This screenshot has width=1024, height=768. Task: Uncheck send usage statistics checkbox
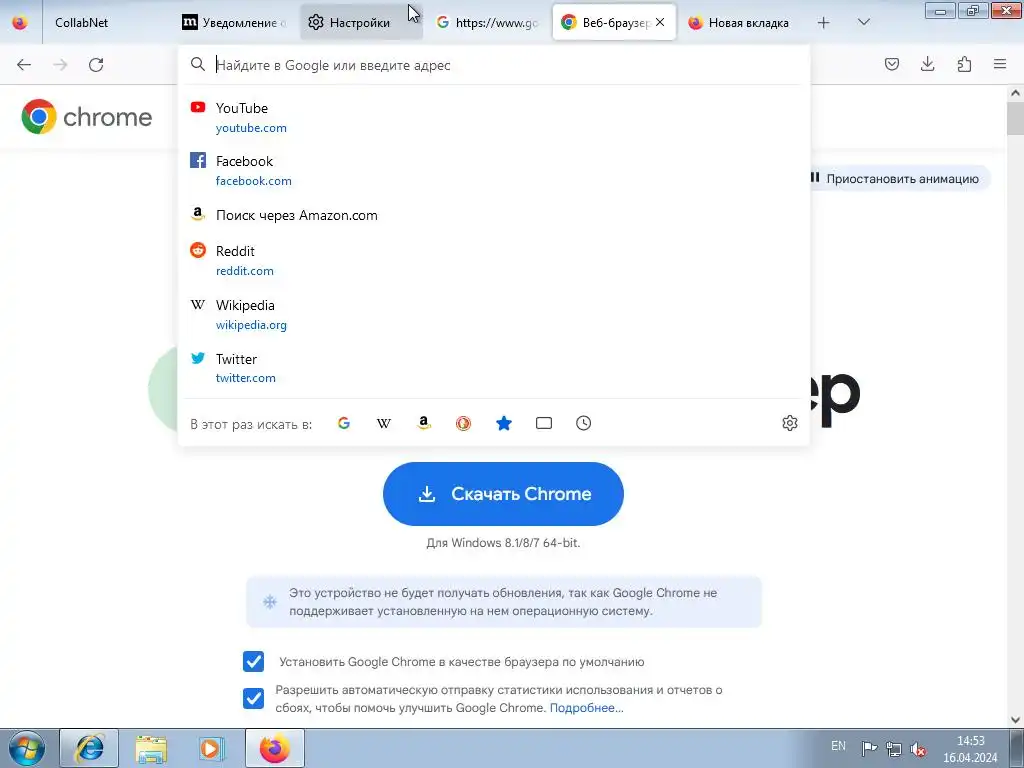point(253,698)
